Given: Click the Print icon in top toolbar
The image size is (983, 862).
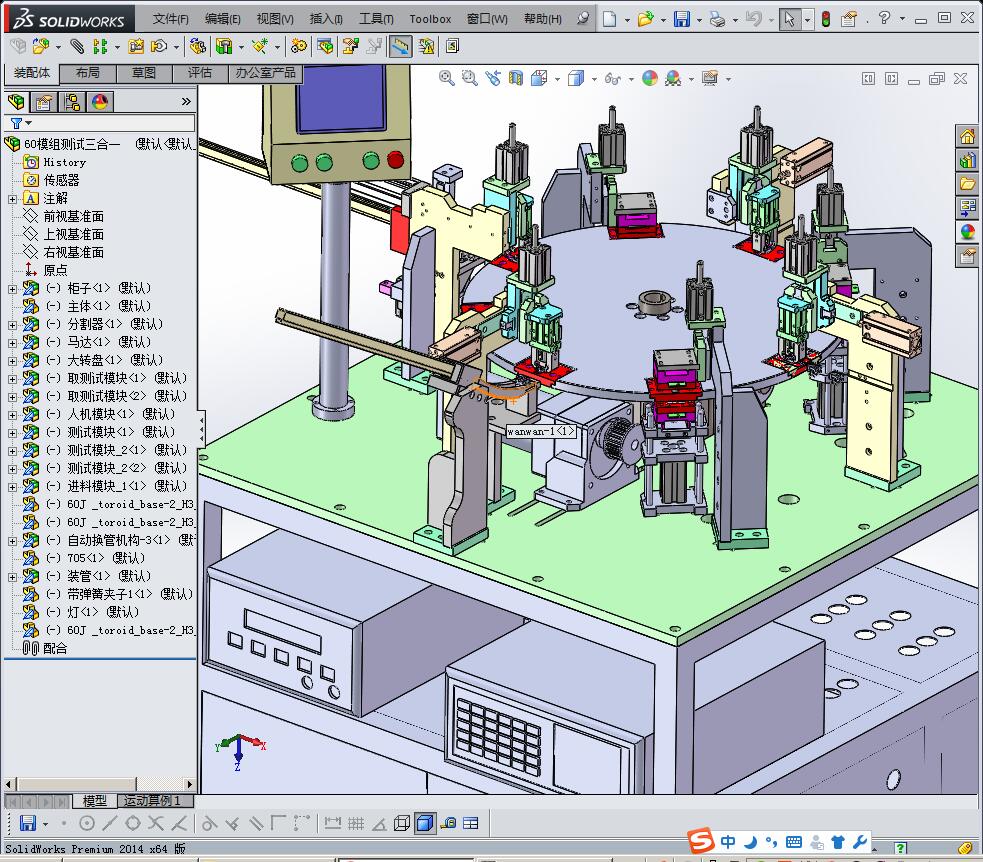Looking at the screenshot, I should click(717, 19).
